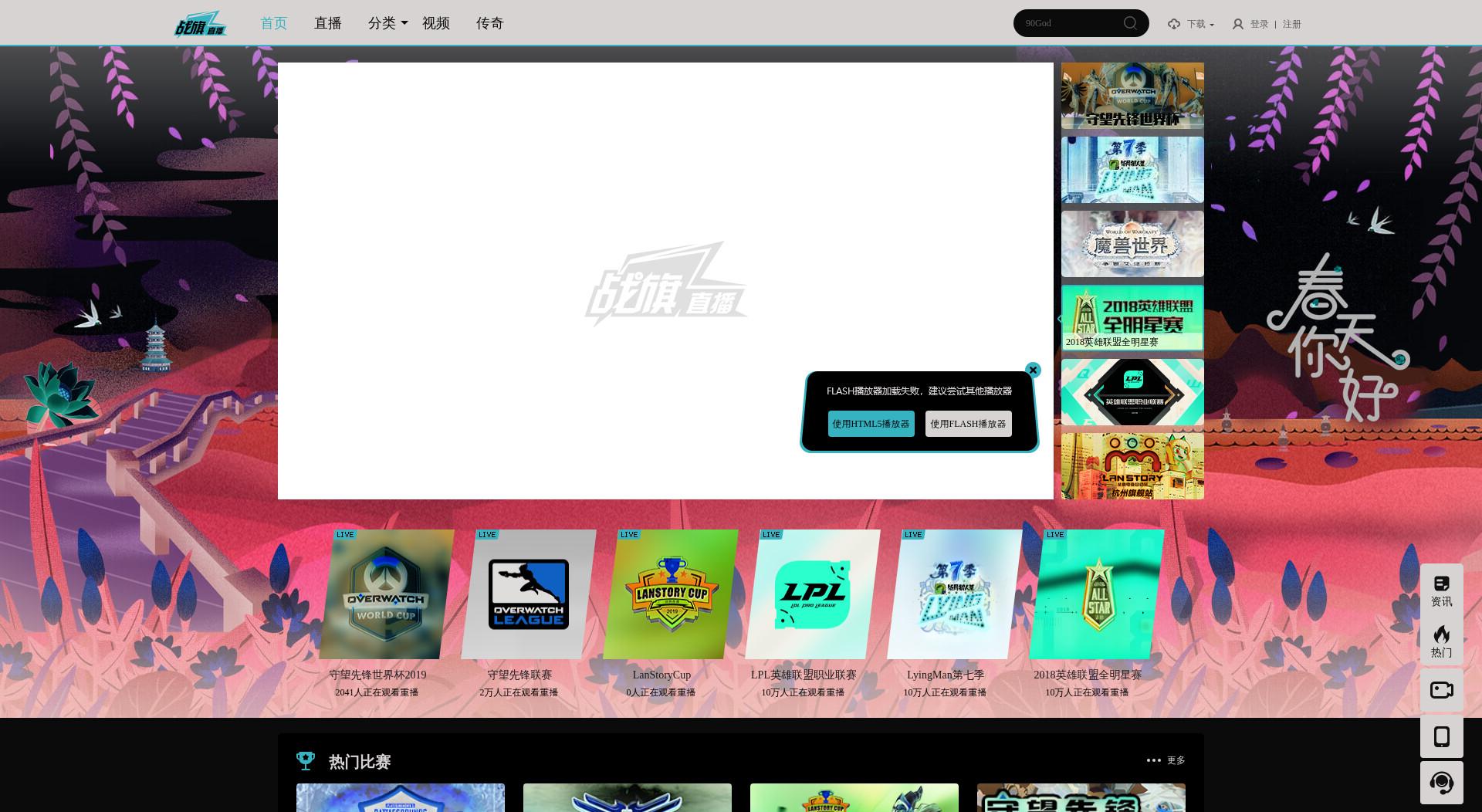
Task: Close the Flash player failure popup
Action: [1033, 370]
